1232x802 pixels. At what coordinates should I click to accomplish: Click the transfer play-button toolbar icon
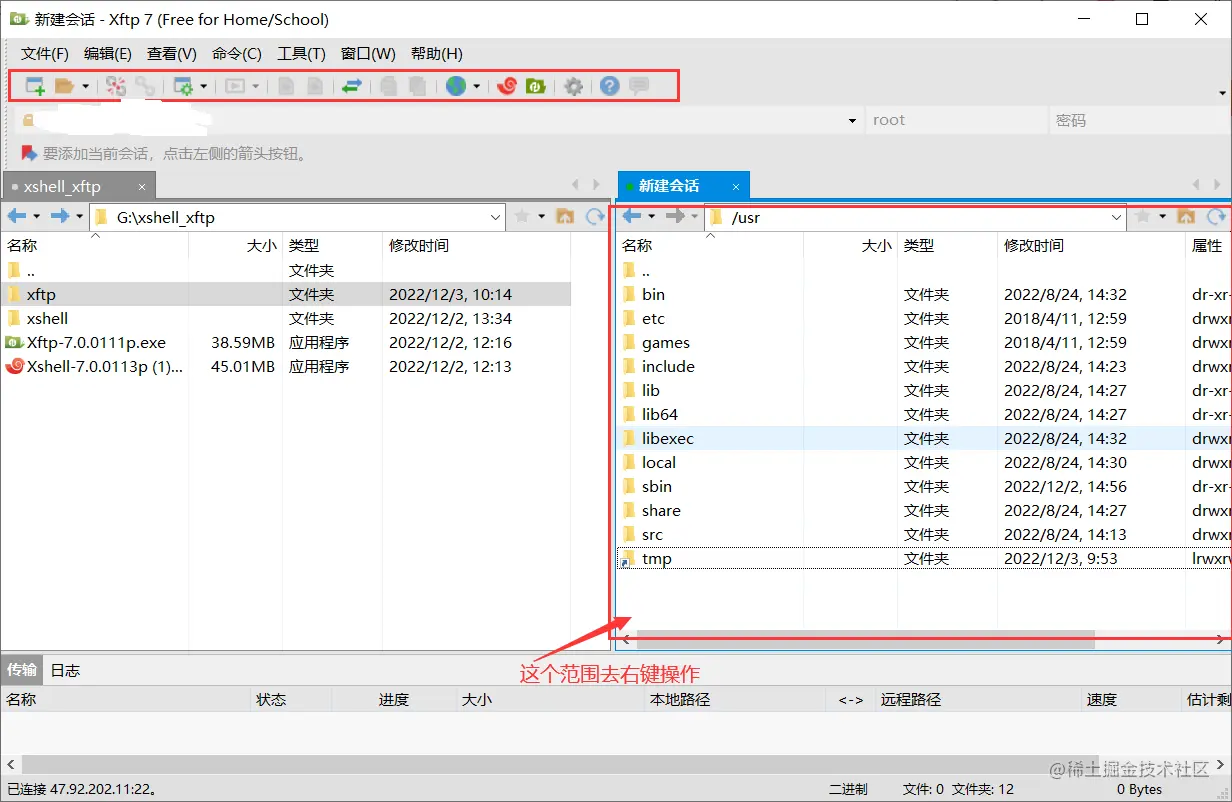pos(235,86)
